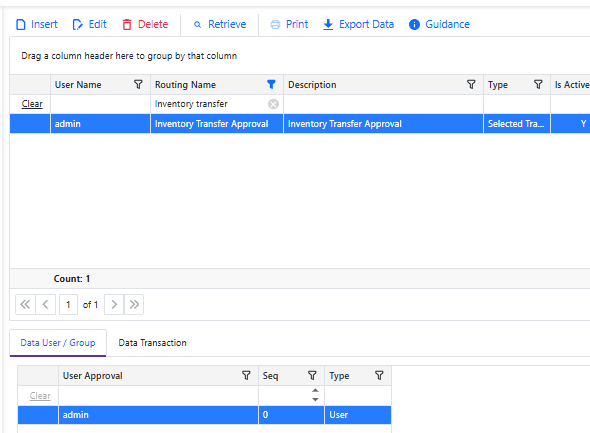Click the Delete button label
This screenshot has height=433, width=590.
pos(153,24)
